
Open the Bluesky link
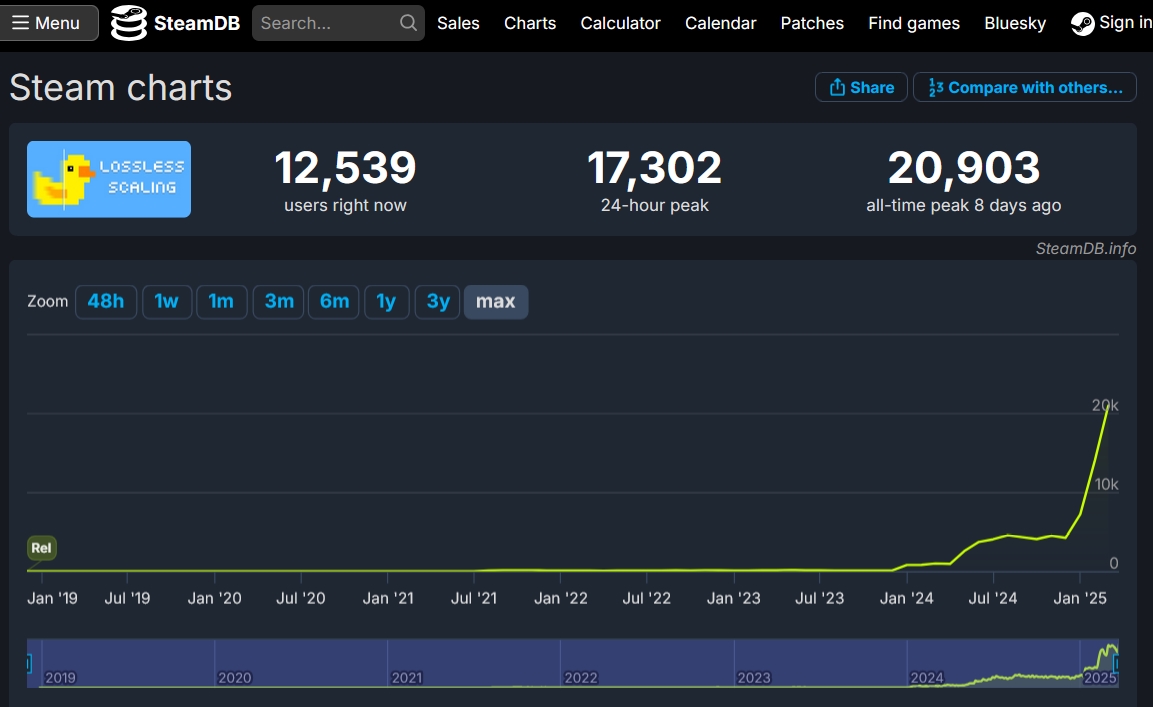[1015, 23]
